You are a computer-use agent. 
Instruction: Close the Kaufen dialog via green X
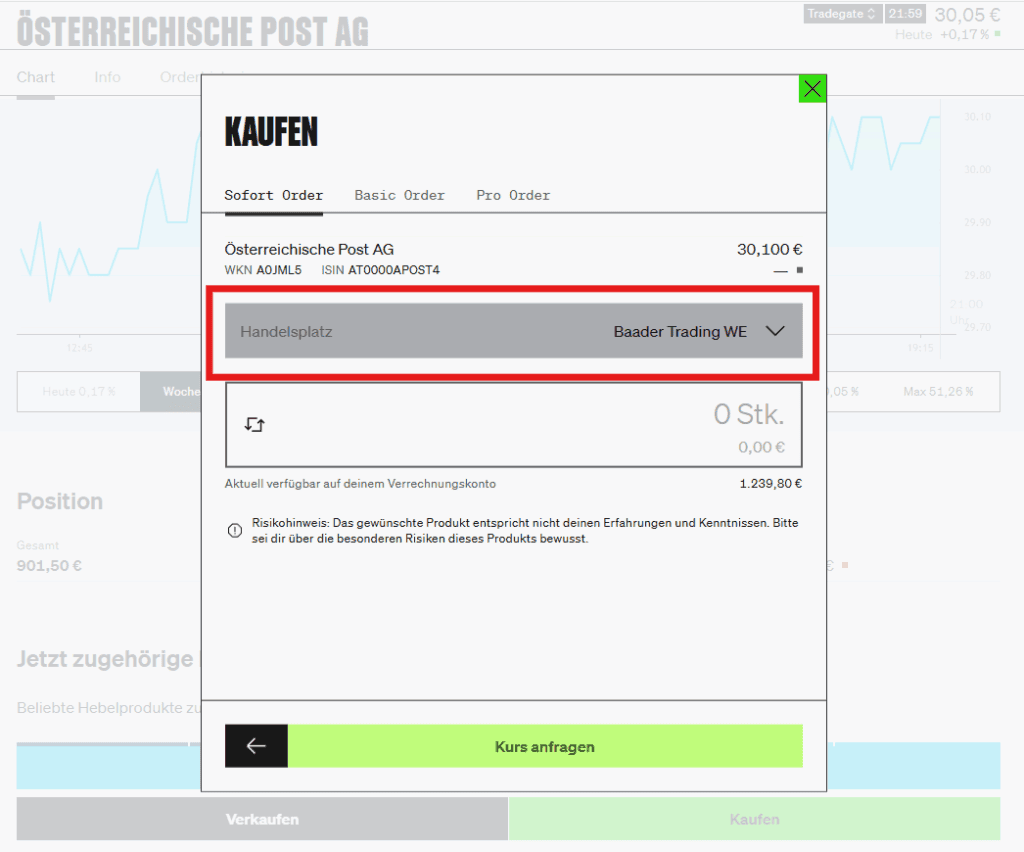[x=812, y=89]
